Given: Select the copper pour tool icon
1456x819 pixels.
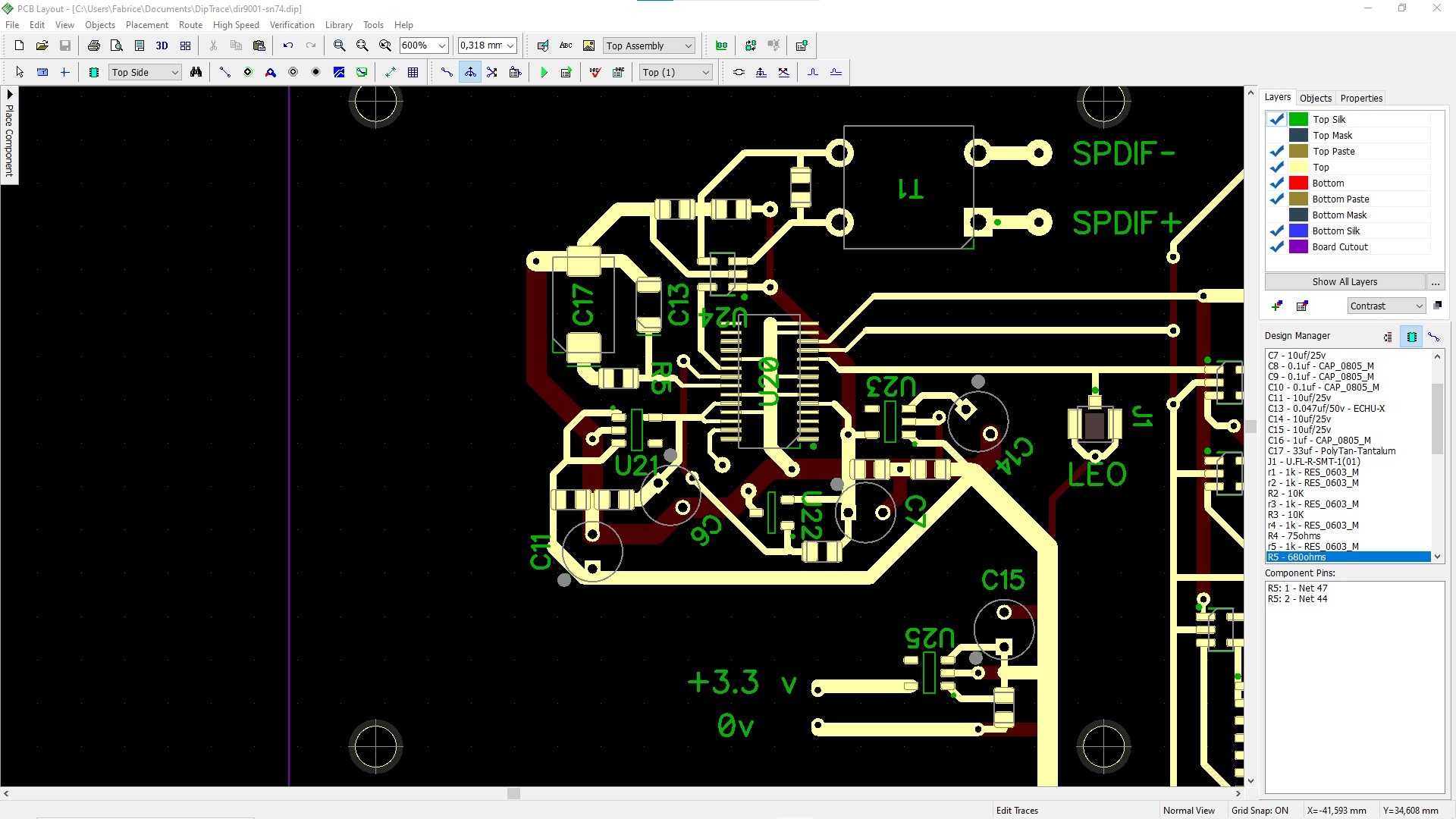Looking at the screenshot, I should (x=339, y=72).
